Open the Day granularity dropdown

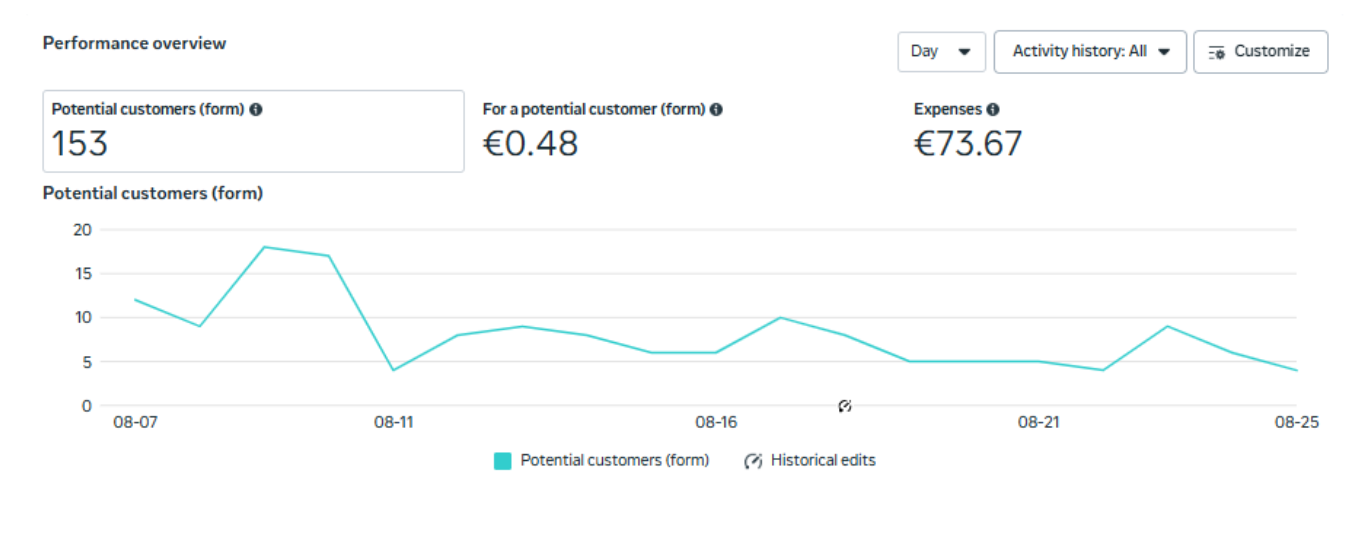point(941,52)
